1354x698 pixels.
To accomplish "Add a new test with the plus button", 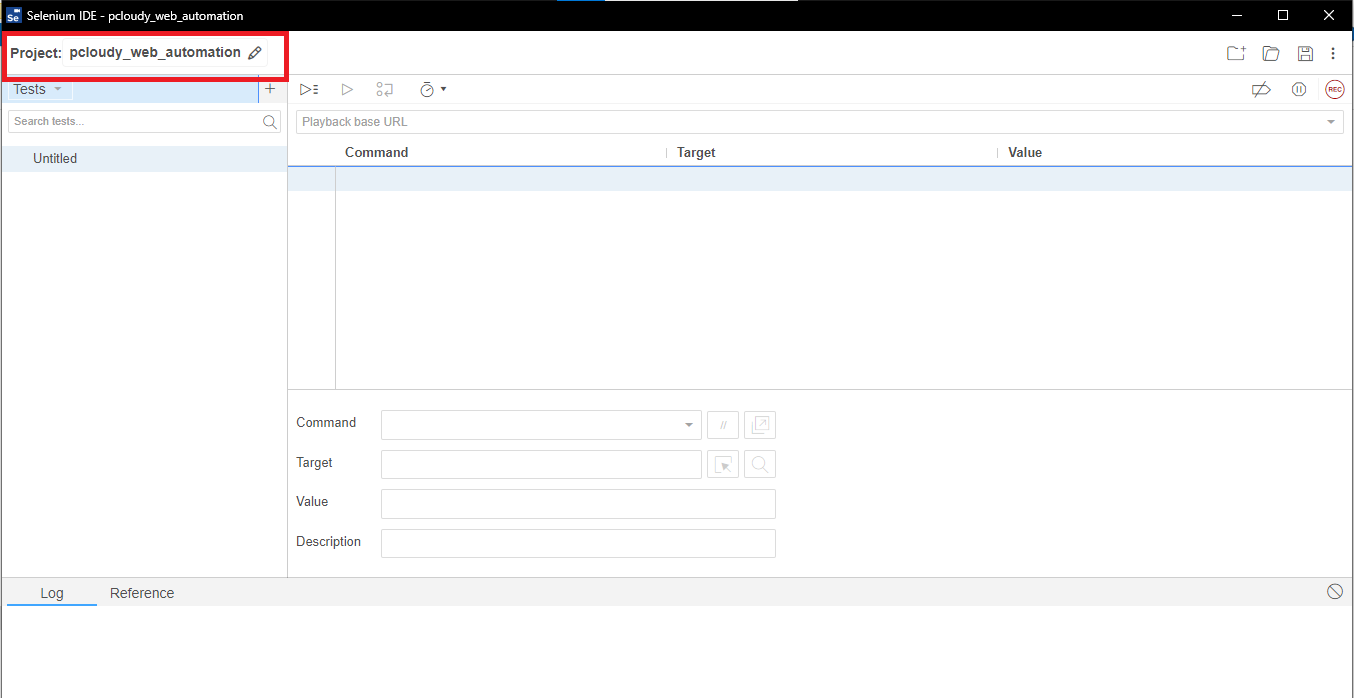I will (x=271, y=89).
